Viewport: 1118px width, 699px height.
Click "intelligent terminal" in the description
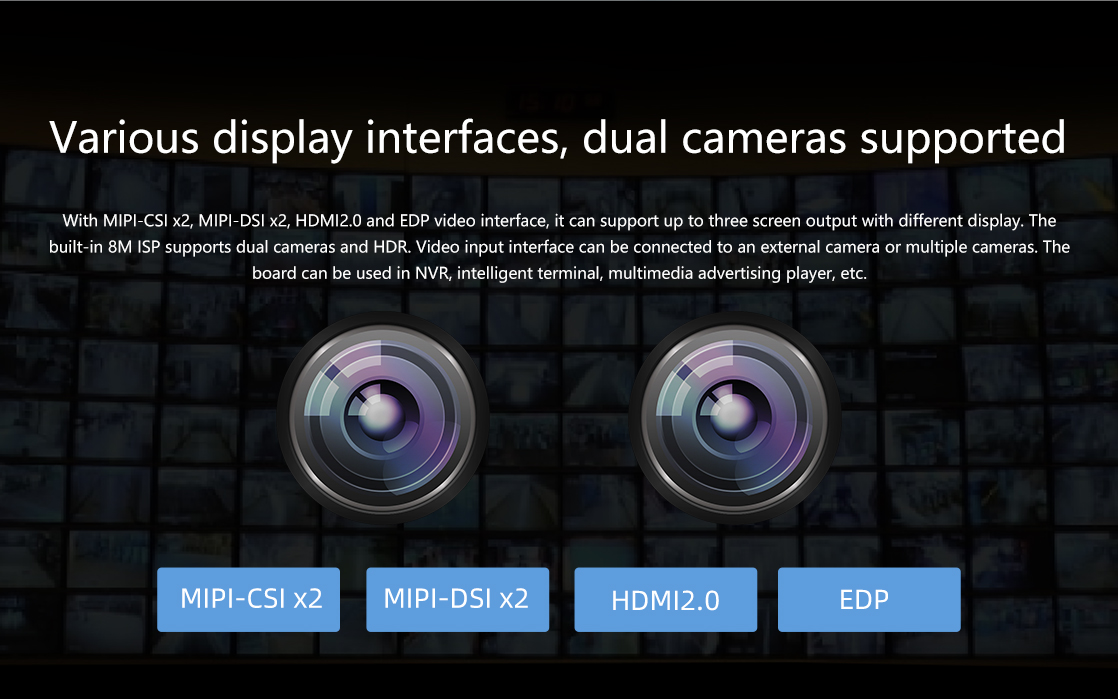pos(528,273)
